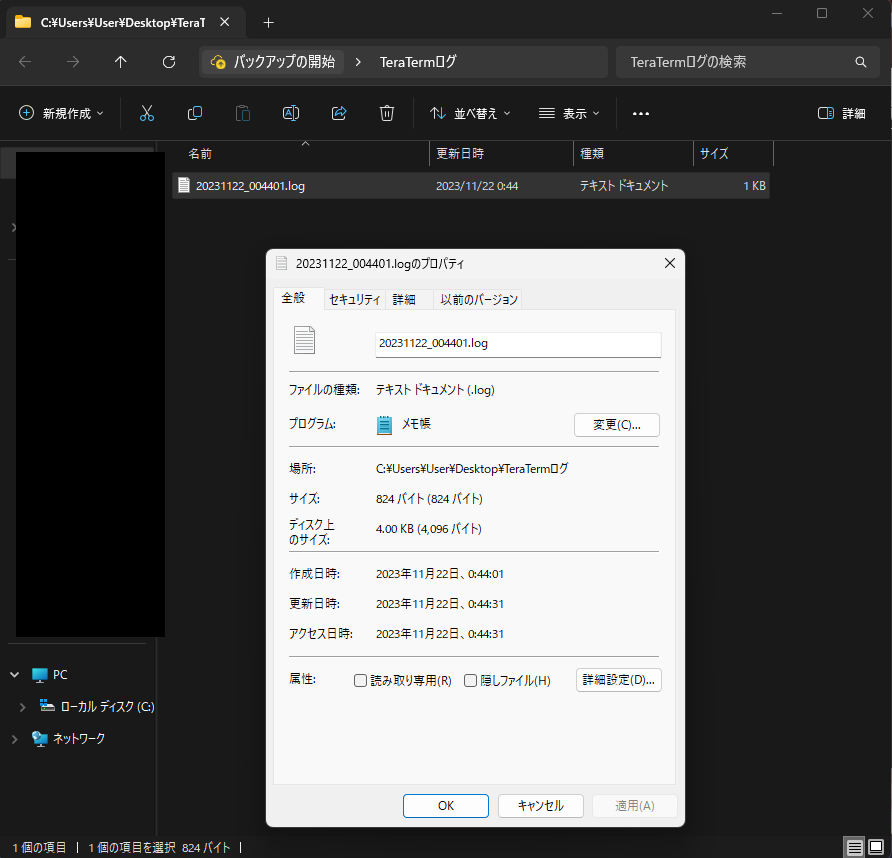
Task: Switch to large thumbnails view icon in status bar
Action: [876, 848]
